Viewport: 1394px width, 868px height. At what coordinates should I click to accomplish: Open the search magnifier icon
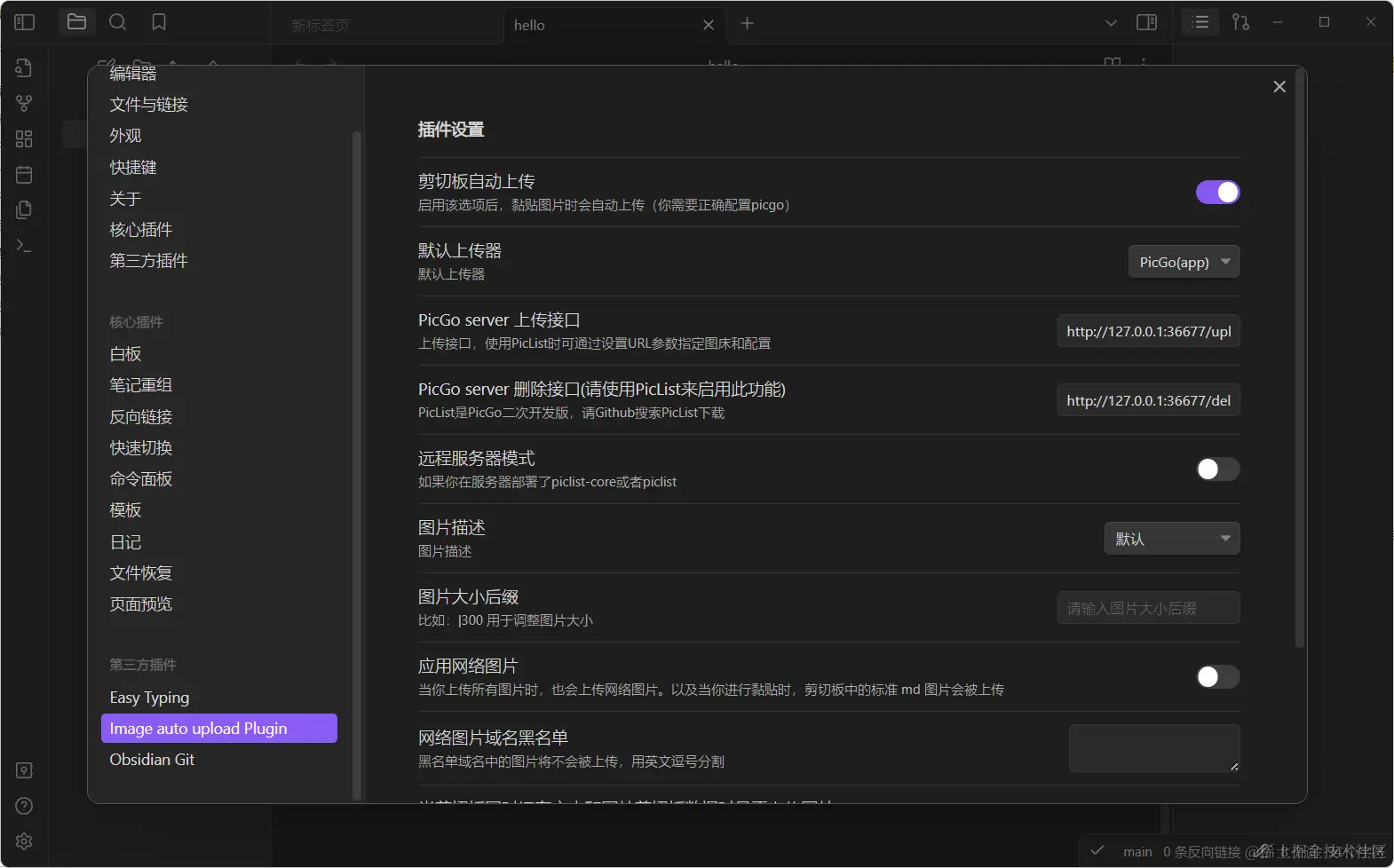pyautogui.click(x=117, y=22)
